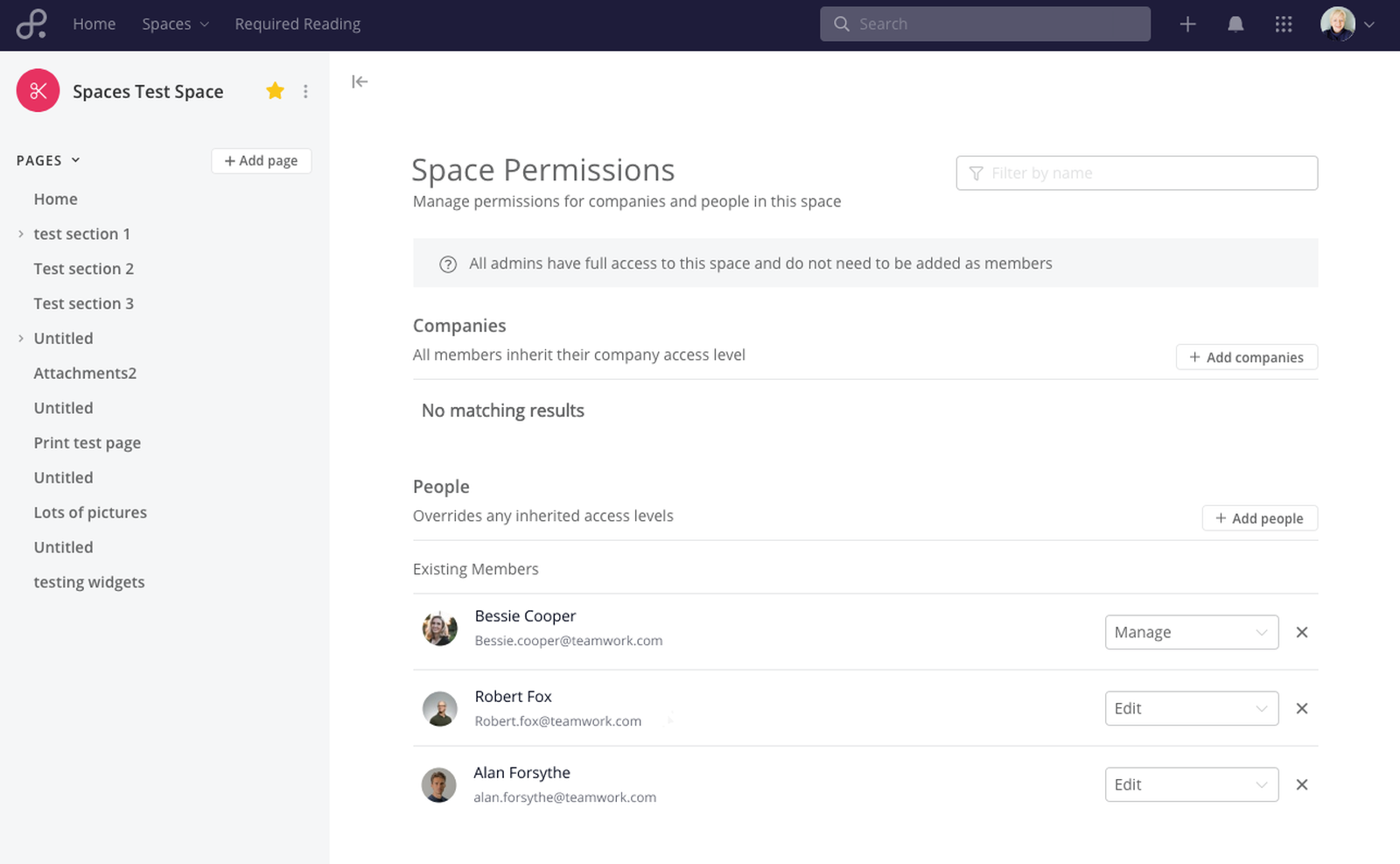
Task: Click the red Spaces Test Space icon
Action: 38,91
